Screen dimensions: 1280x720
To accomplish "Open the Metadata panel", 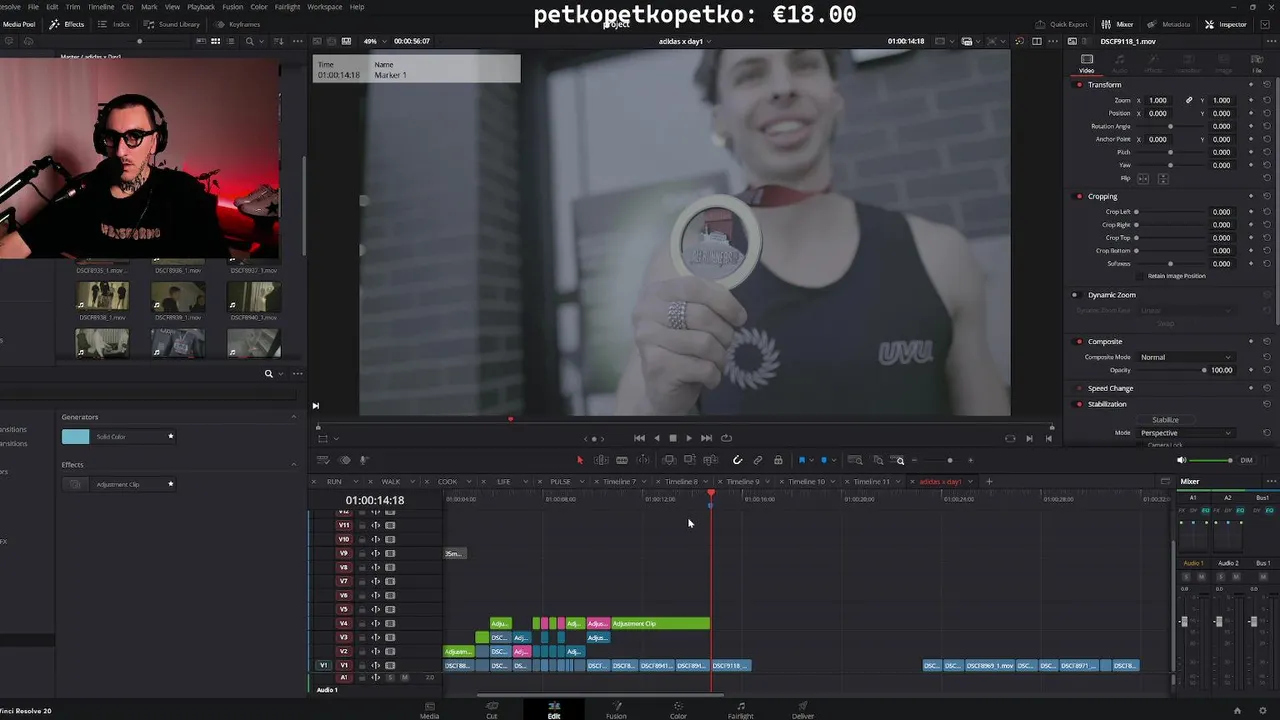I will pos(1169,24).
